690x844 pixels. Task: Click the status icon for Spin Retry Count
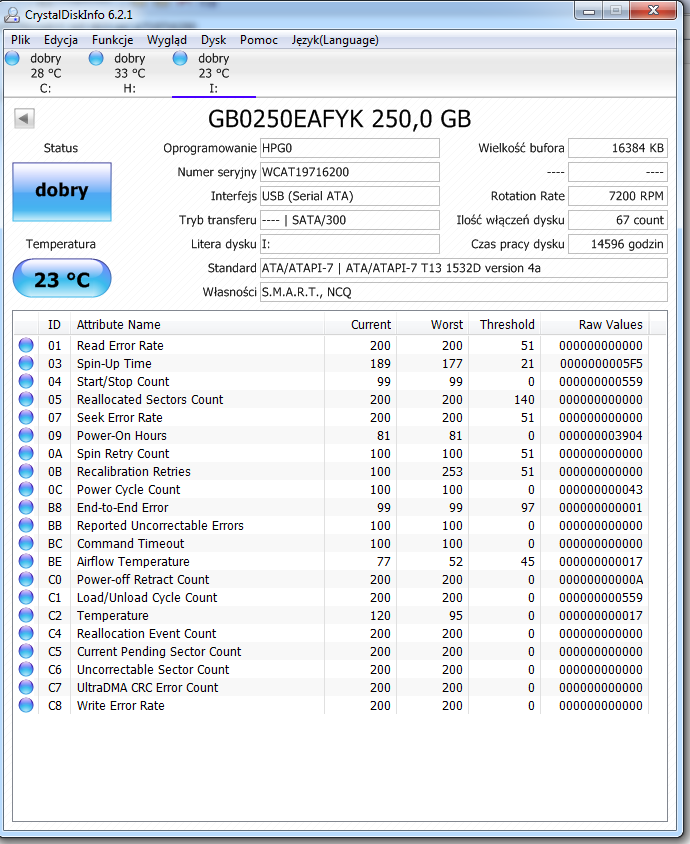point(26,453)
